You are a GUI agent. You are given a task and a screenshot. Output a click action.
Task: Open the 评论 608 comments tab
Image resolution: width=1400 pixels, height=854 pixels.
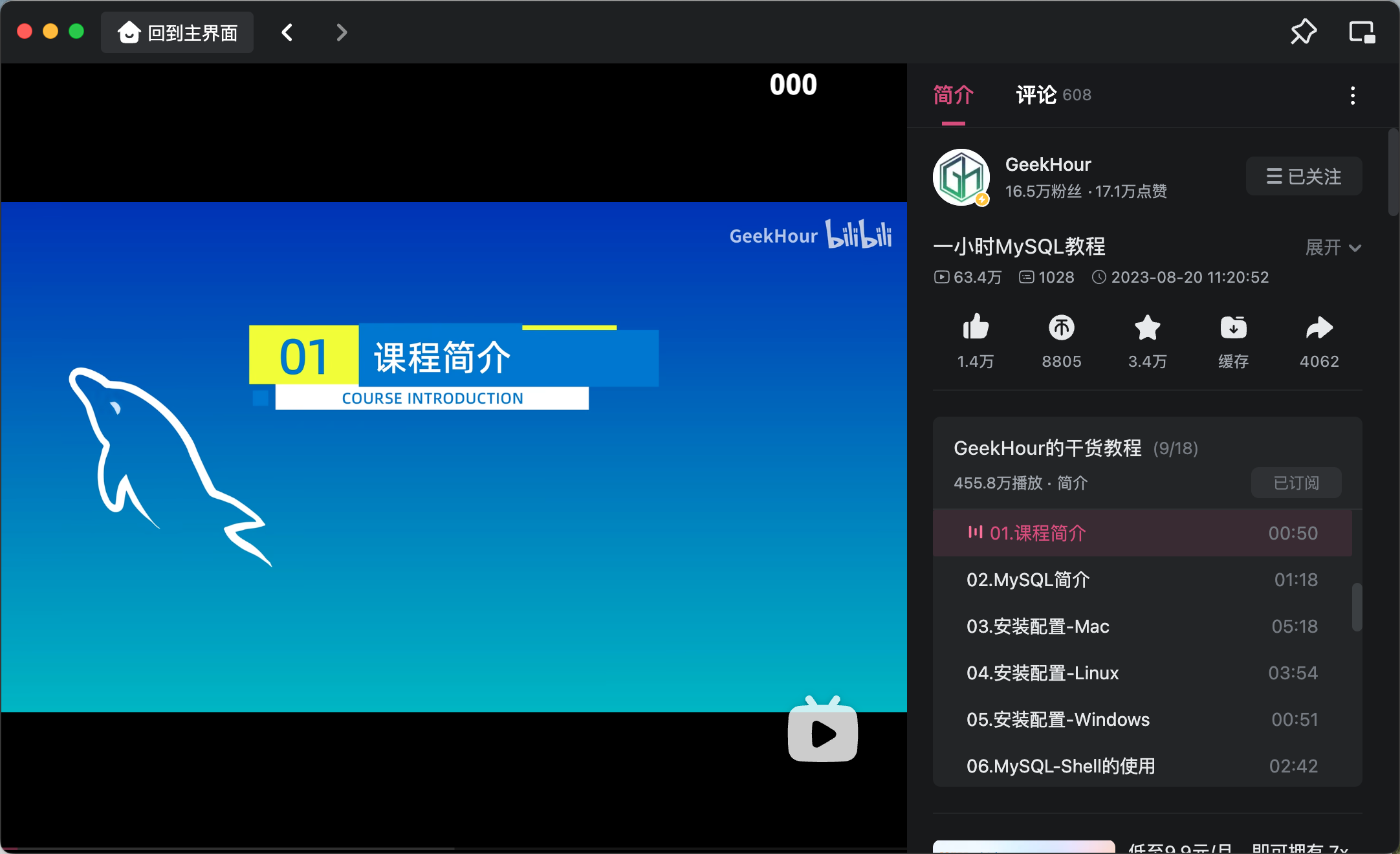click(1053, 95)
